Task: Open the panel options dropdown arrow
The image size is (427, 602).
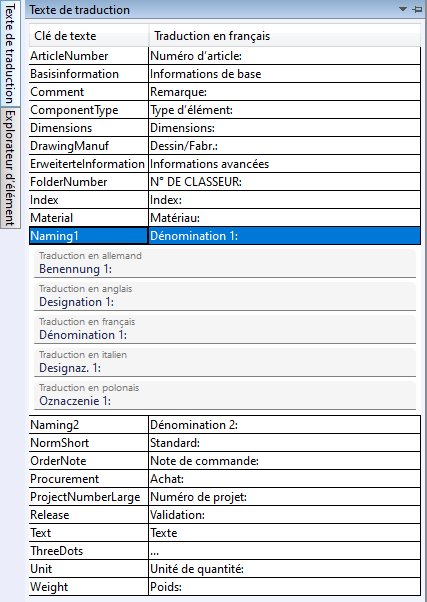Action: pos(403,9)
